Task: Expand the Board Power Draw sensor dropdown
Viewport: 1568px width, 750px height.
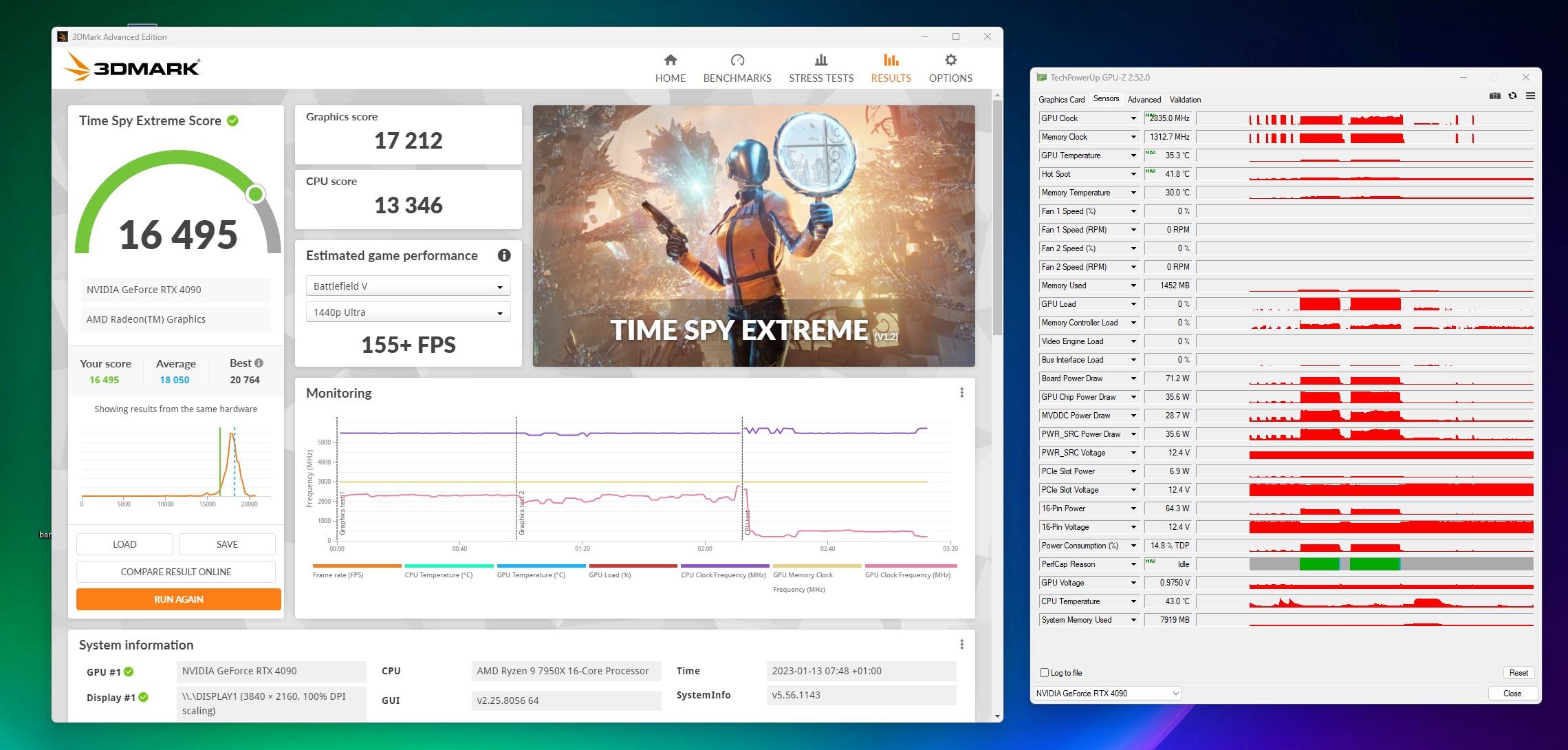Action: coord(1133,378)
